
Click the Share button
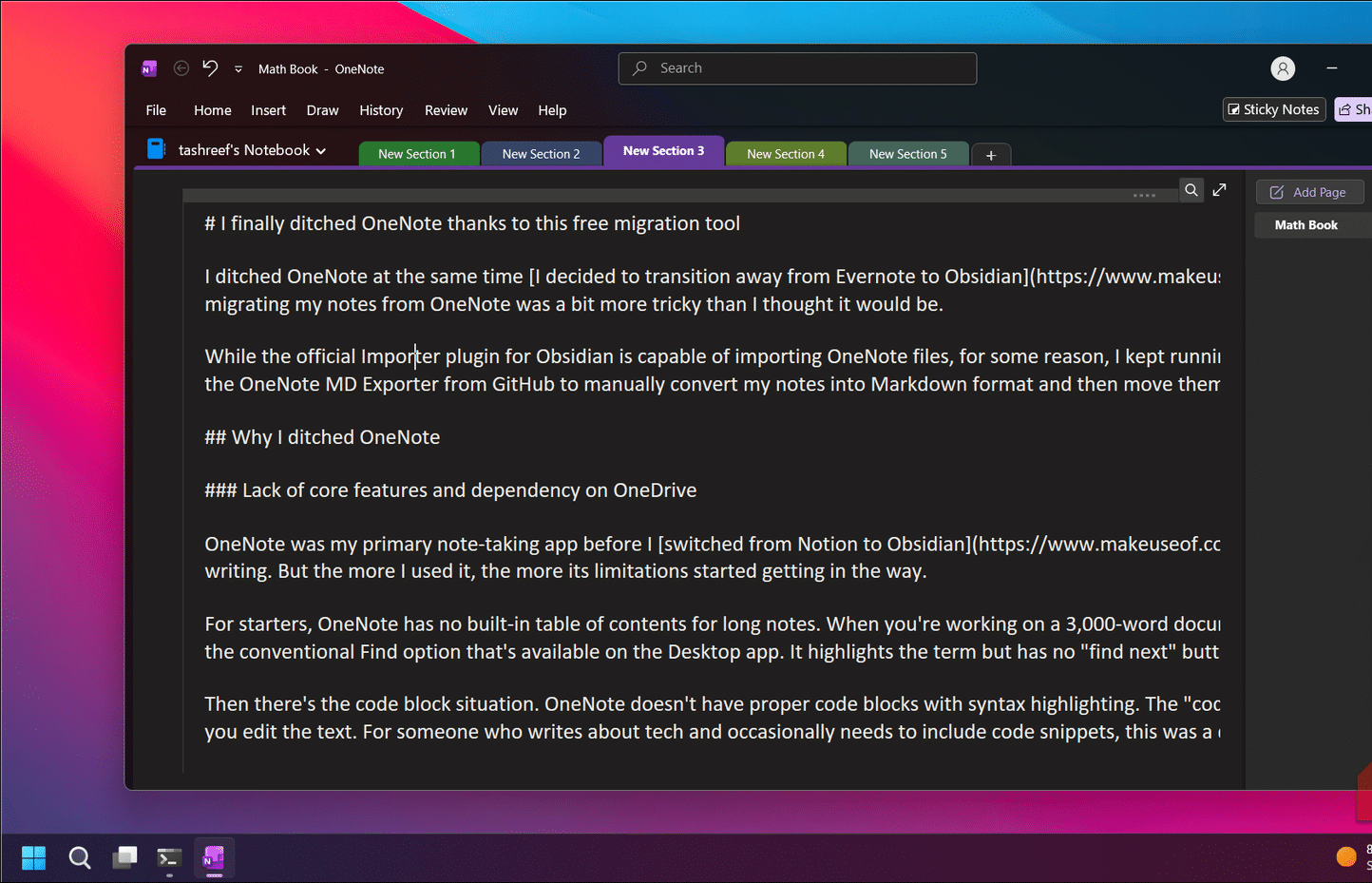[x=1353, y=109]
